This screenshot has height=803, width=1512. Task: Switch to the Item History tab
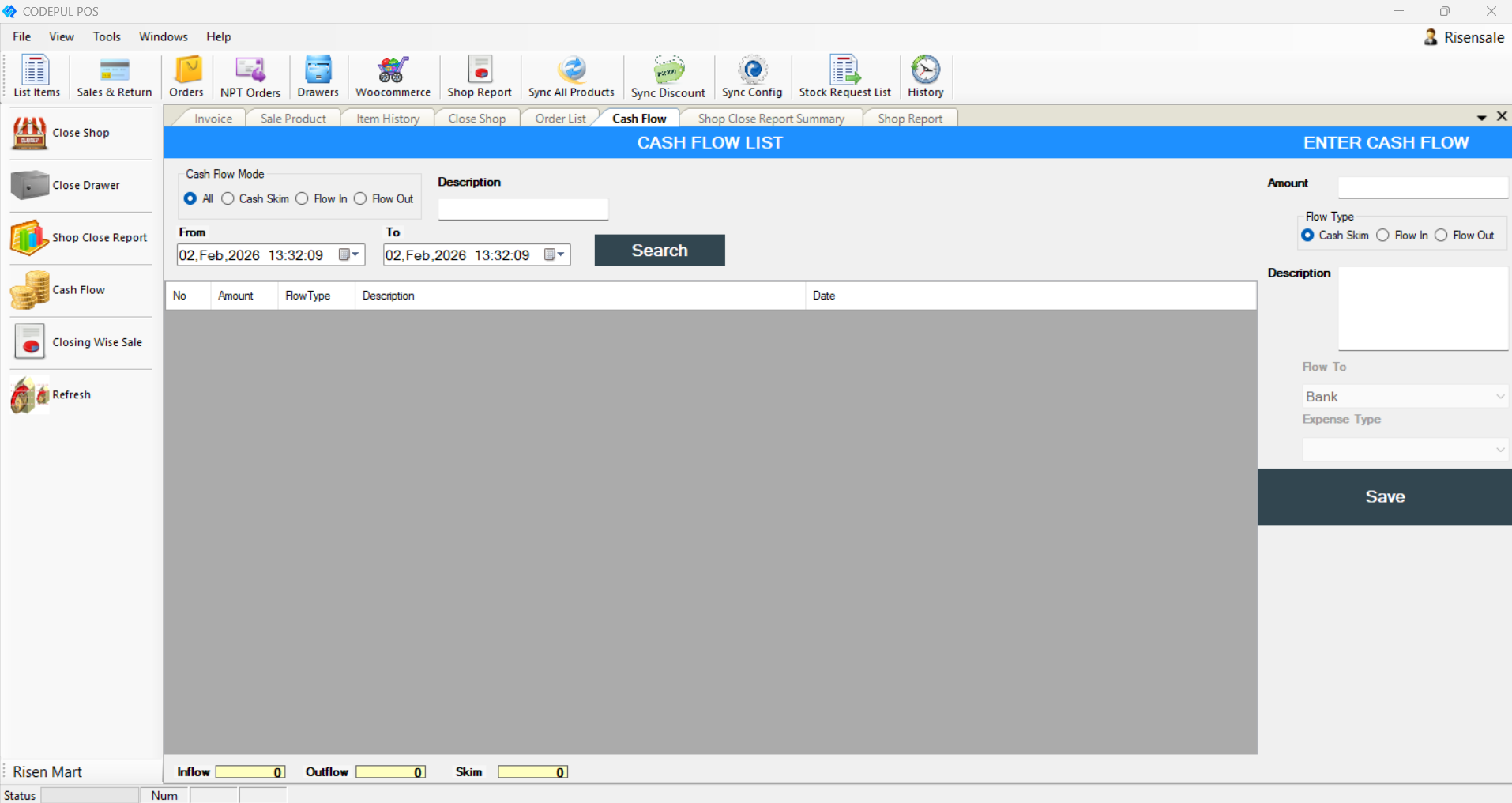pyautogui.click(x=386, y=117)
